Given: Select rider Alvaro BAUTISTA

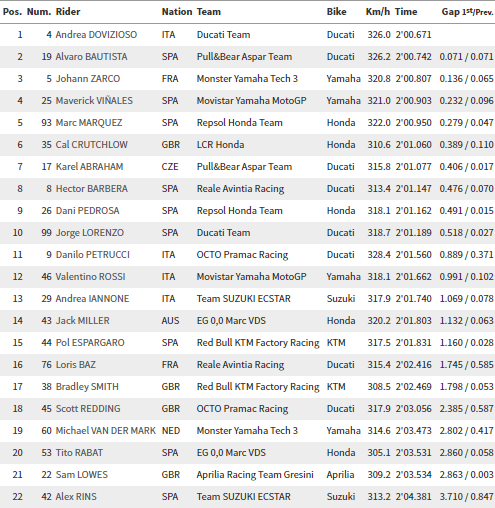Looking at the screenshot, I should 91,57.
